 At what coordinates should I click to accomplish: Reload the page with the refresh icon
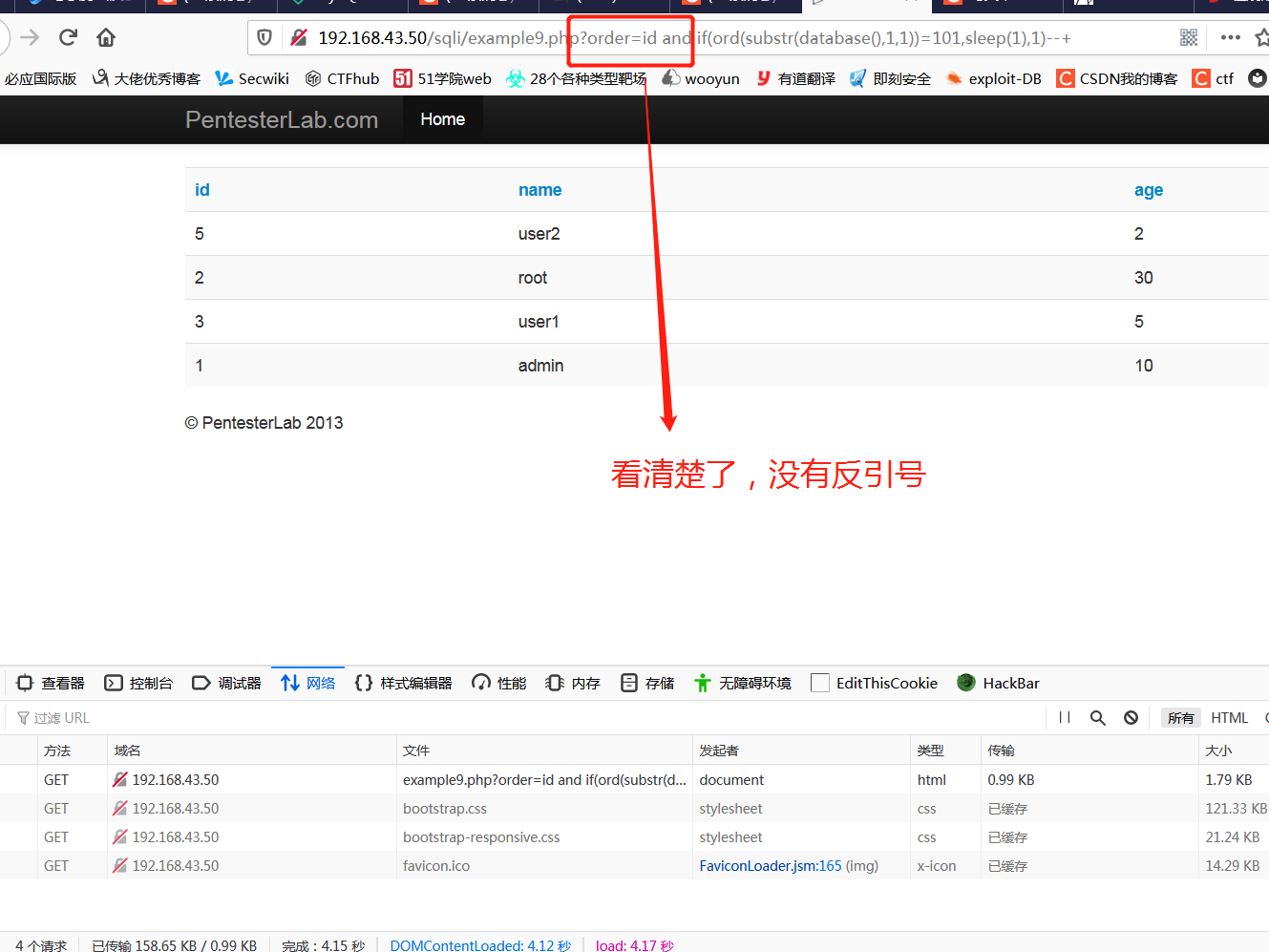pyautogui.click(x=68, y=37)
